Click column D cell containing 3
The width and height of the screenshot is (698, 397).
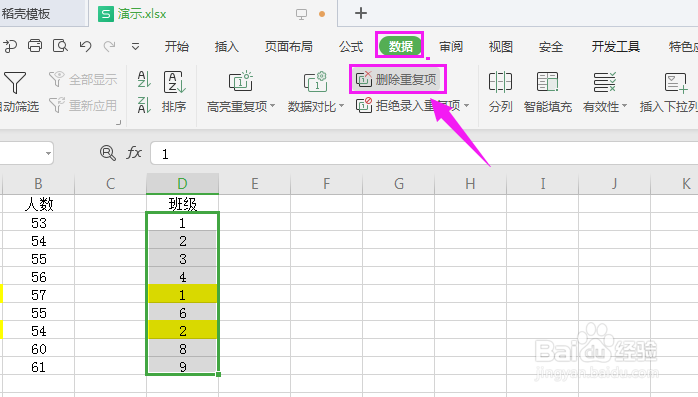(183, 259)
